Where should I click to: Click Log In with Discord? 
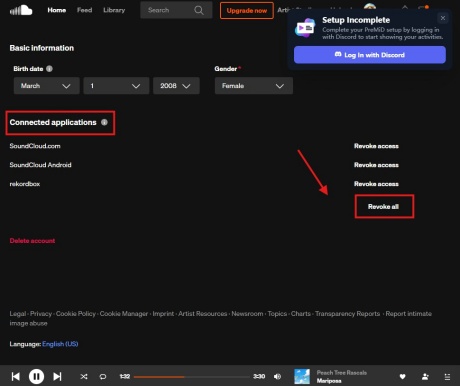(x=370, y=55)
